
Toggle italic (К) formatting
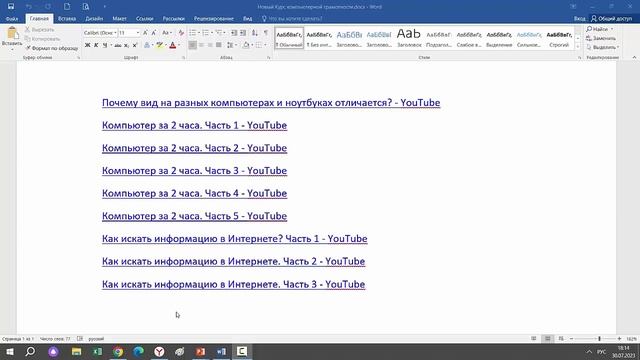click(x=96, y=45)
